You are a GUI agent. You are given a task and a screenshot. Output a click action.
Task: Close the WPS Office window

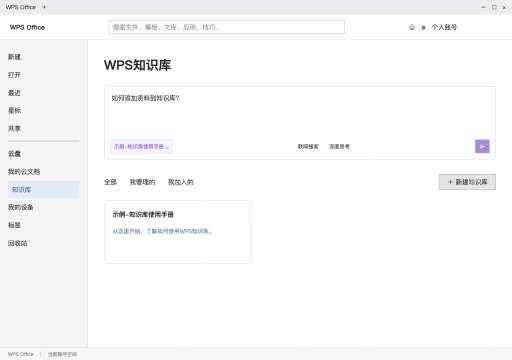(504, 7)
